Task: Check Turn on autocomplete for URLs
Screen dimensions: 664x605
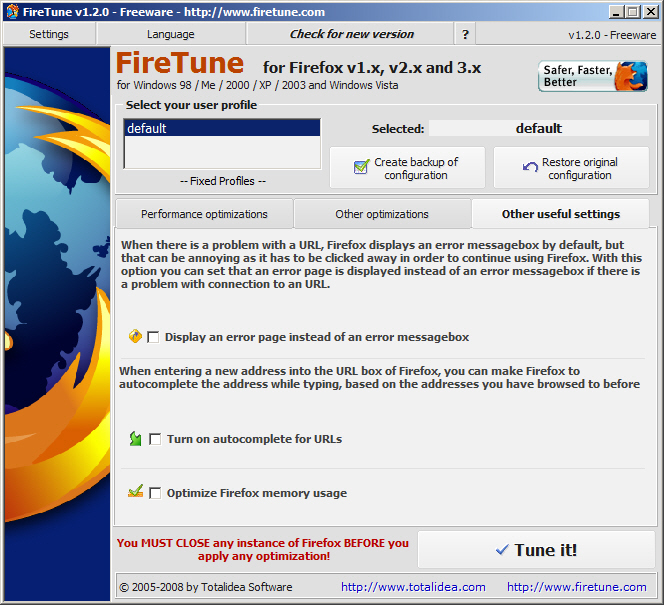Action: click(x=155, y=439)
